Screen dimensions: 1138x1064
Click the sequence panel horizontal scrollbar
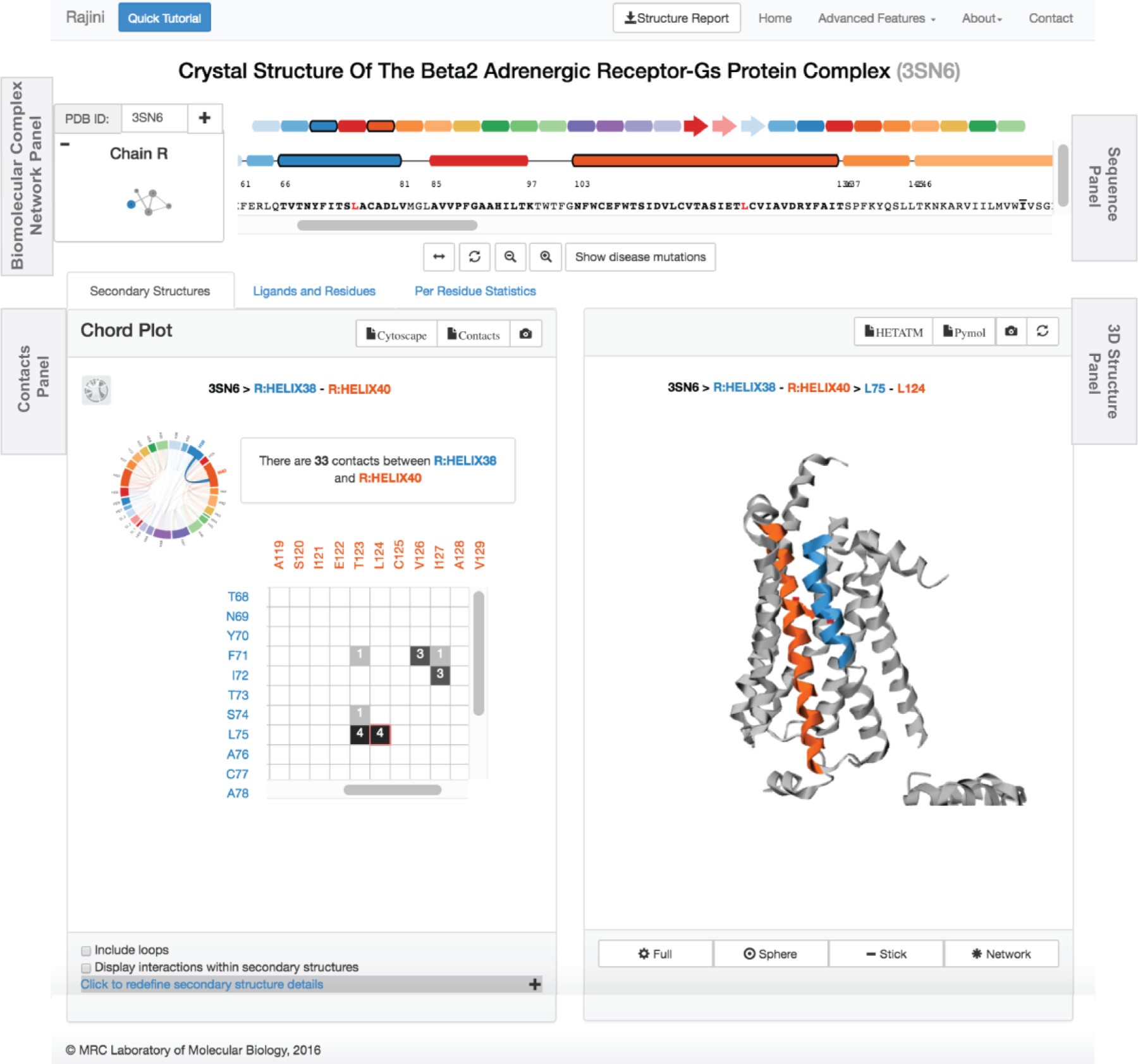(x=387, y=225)
